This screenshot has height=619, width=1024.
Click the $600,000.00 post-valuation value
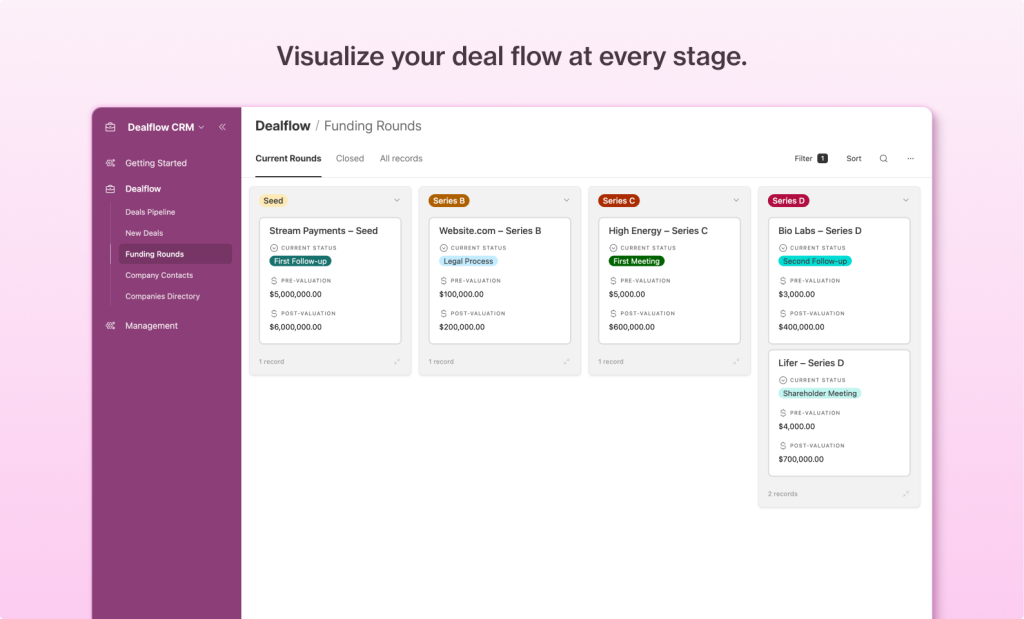632,326
